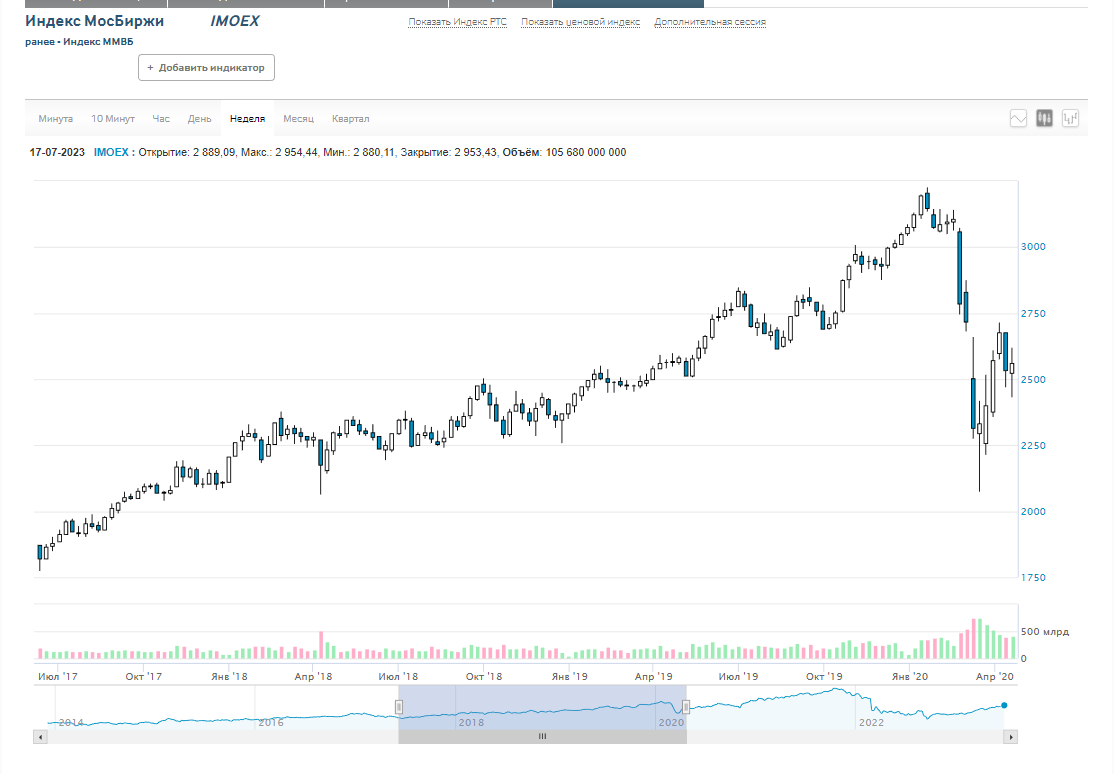The height and width of the screenshot is (774, 1114).
Task: Click Дополнительная сессия link
Action: click(x=710, y=22)
